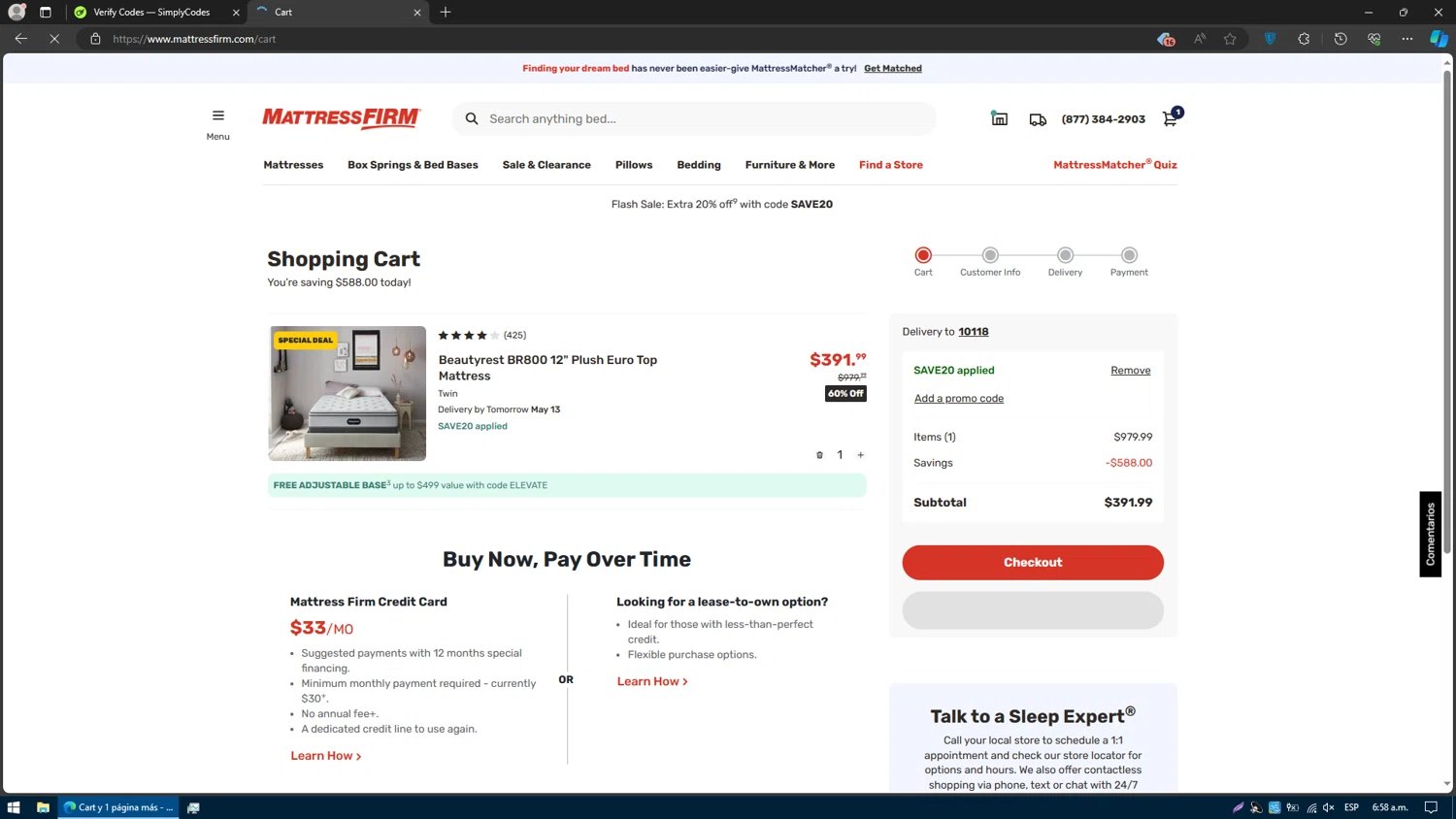Open a new browser tab
Image resolution: width=1456 pixels, height=819 pixels.
tap(446, 12)
